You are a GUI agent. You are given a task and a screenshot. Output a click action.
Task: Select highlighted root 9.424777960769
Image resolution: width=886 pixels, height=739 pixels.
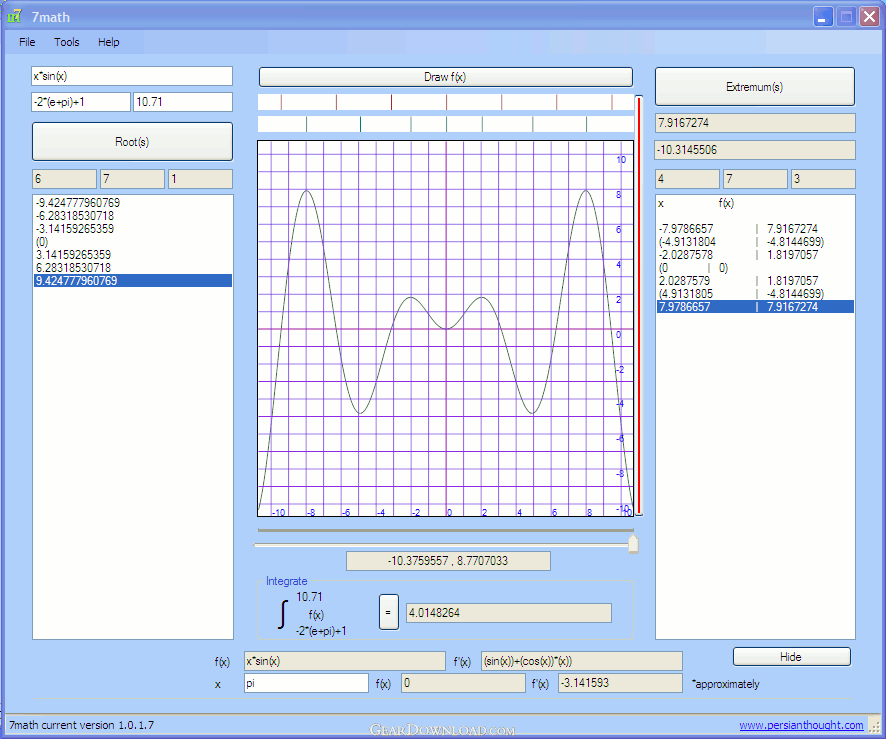(x=133, y=281)
